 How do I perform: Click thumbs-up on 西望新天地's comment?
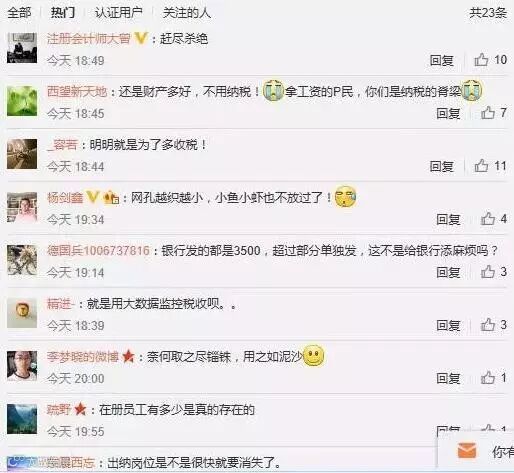click(488, 113)
